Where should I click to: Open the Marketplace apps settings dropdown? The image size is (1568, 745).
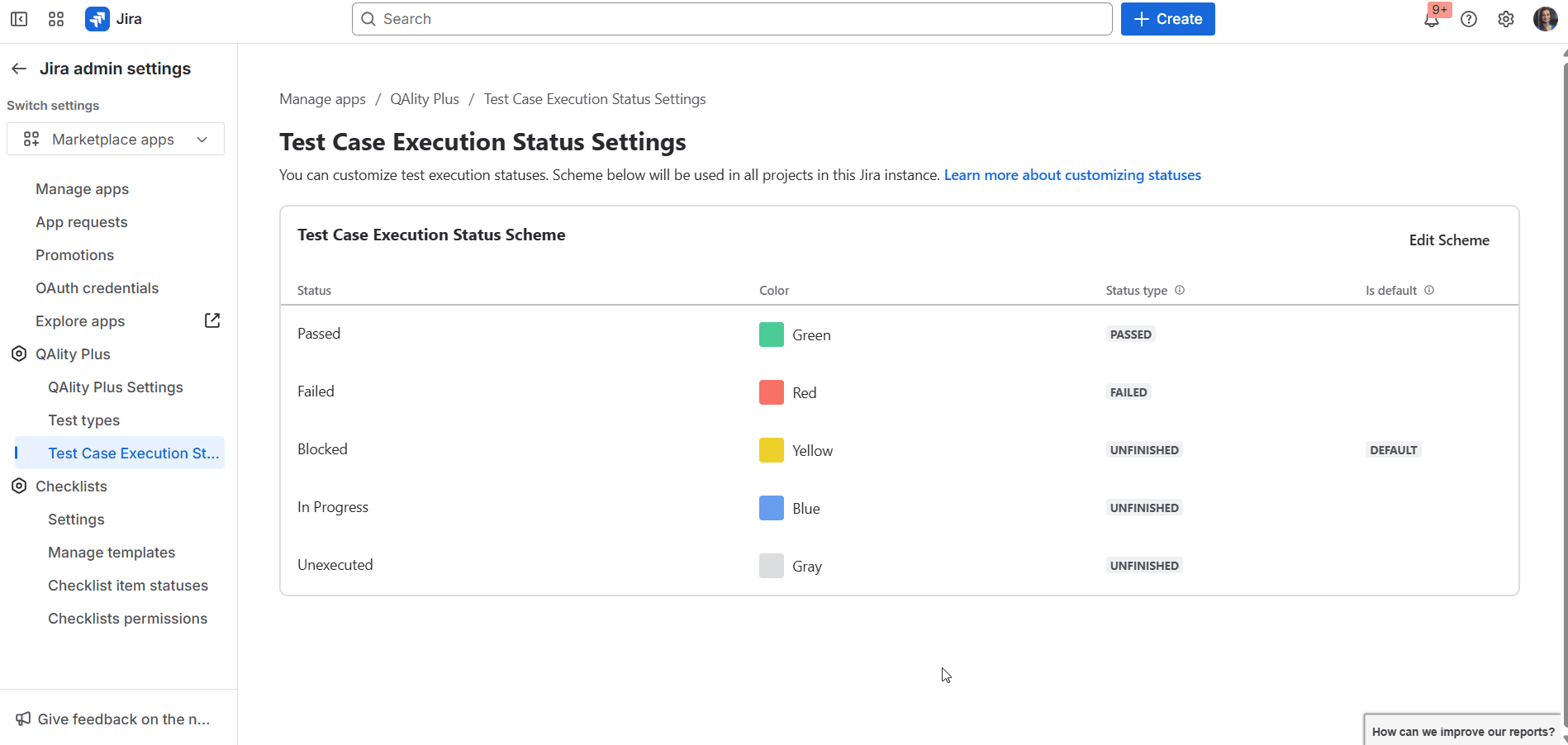(x=116, y=139)
